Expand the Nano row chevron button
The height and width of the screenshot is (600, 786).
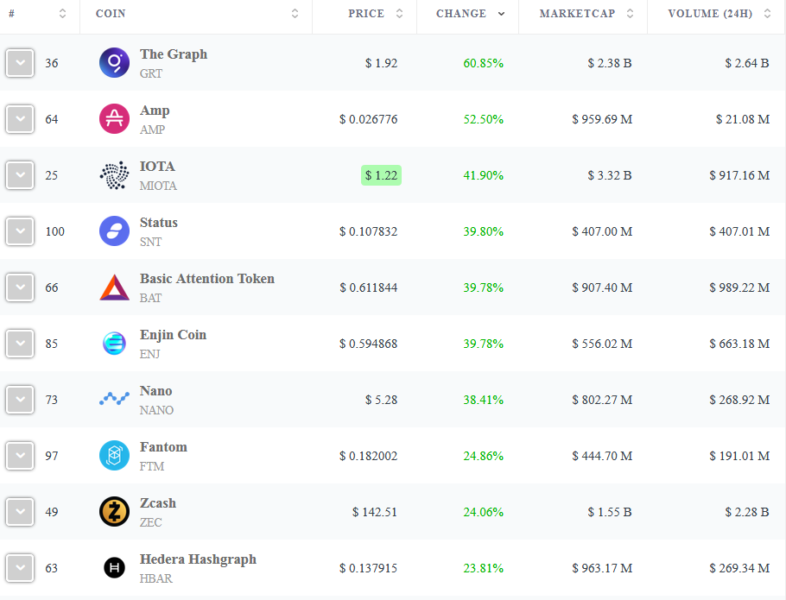click(x=20, y=399)
